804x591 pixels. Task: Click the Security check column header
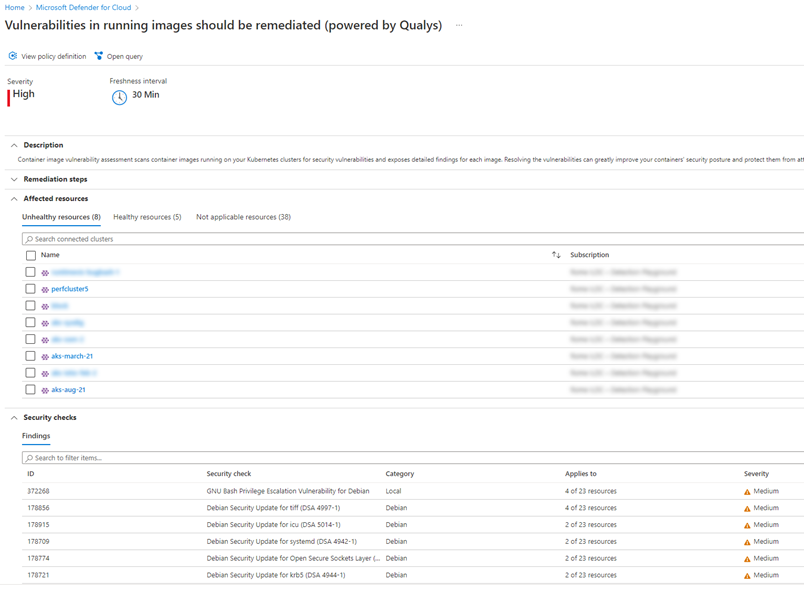click(229, 474)
